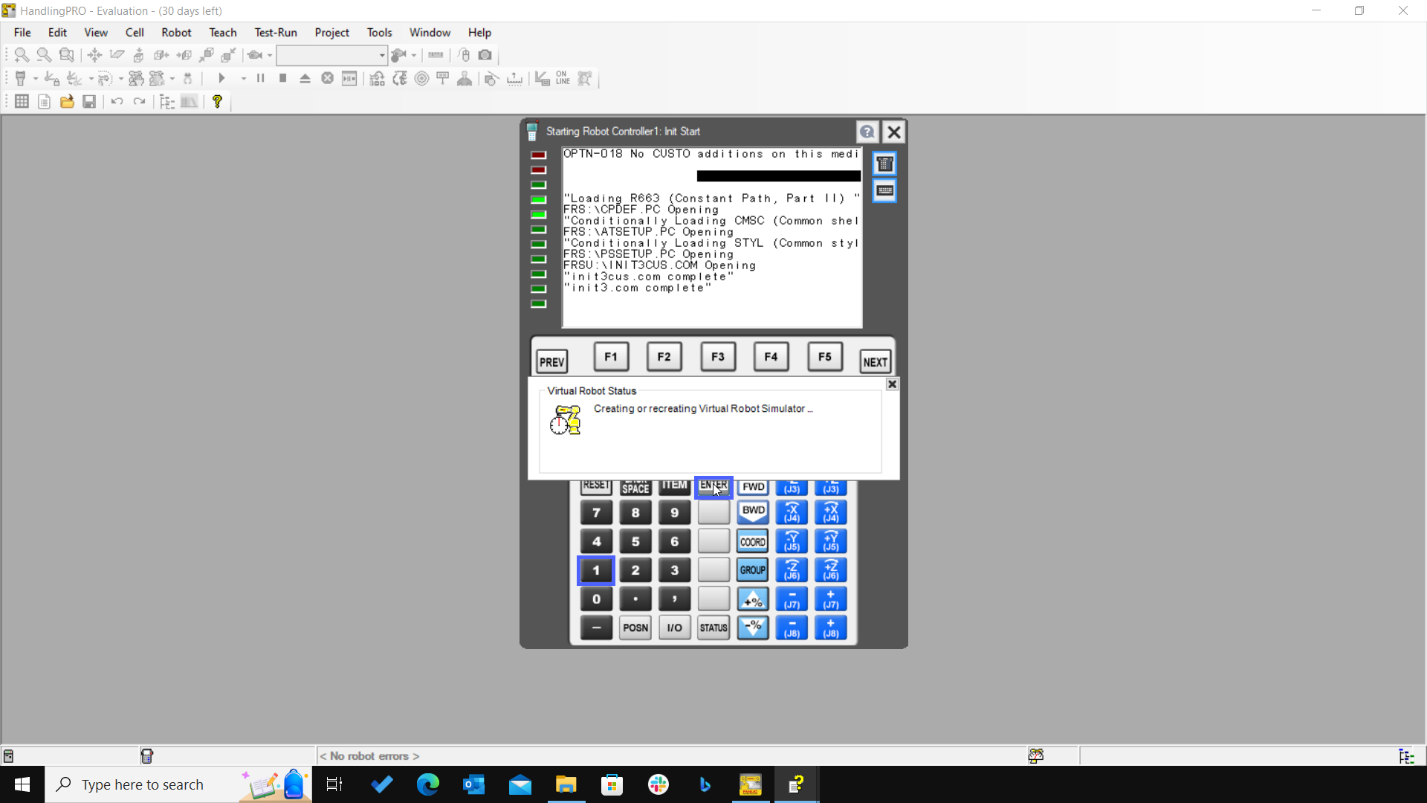Expand the dropdown arrow beside the play button
This screenshot has height=803, width=1427.
tap(243, 79)
